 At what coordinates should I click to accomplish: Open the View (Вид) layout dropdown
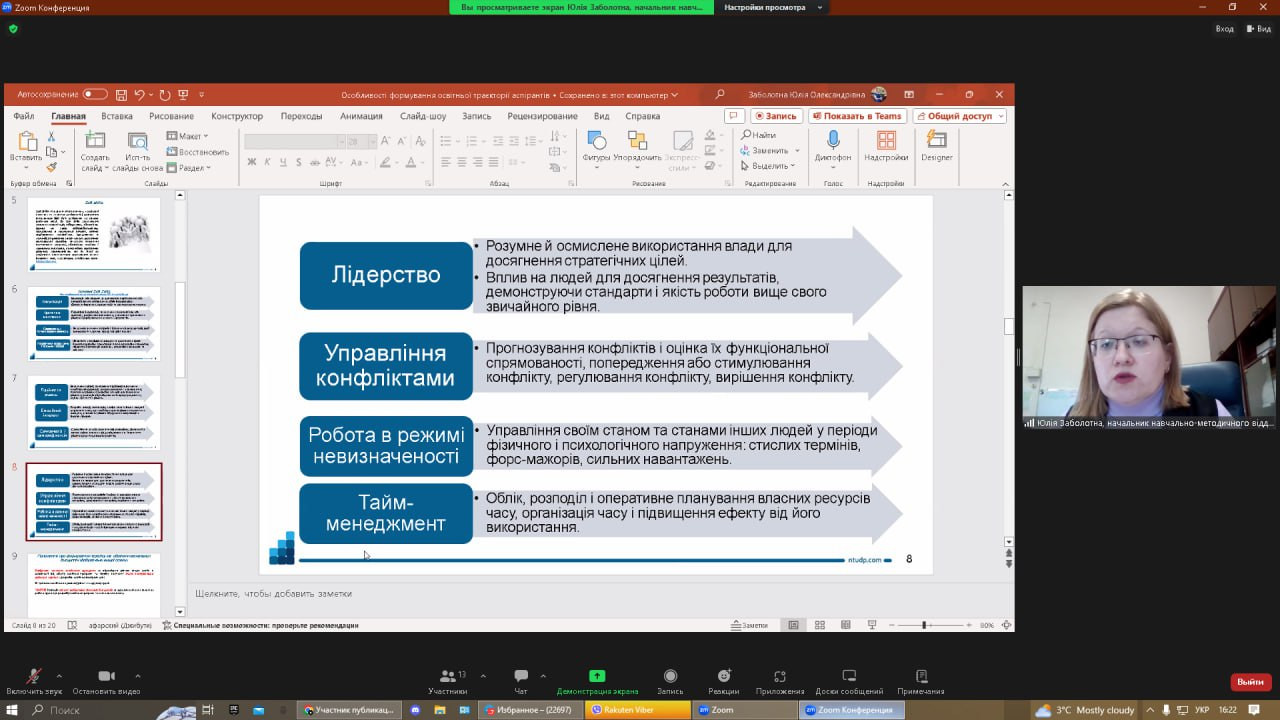(x=1258, y=29)
